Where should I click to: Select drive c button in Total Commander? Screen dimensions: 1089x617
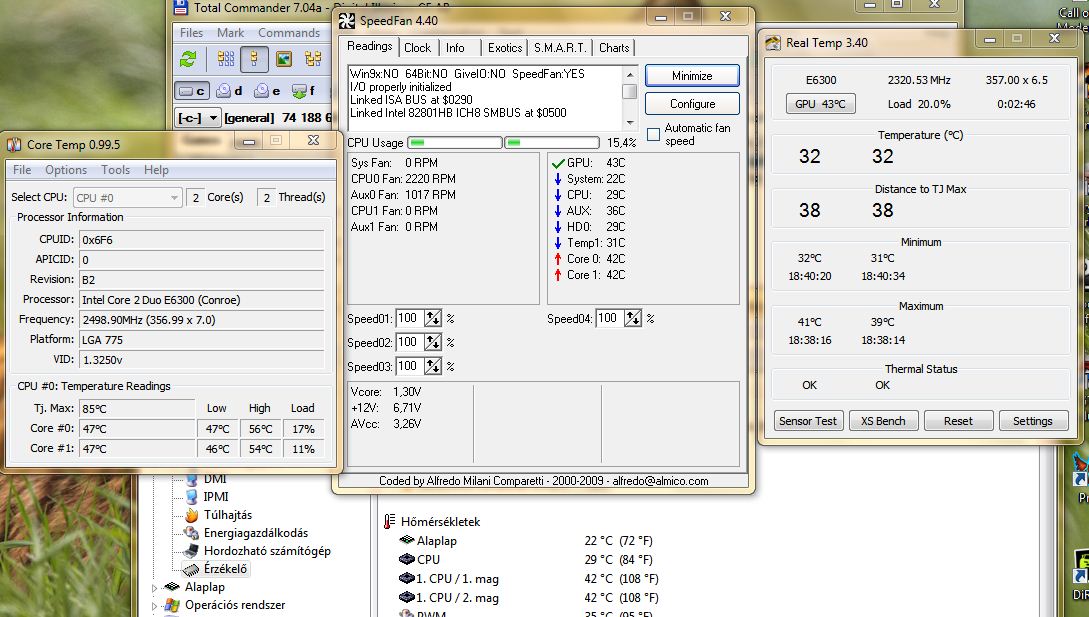[192, 91]
